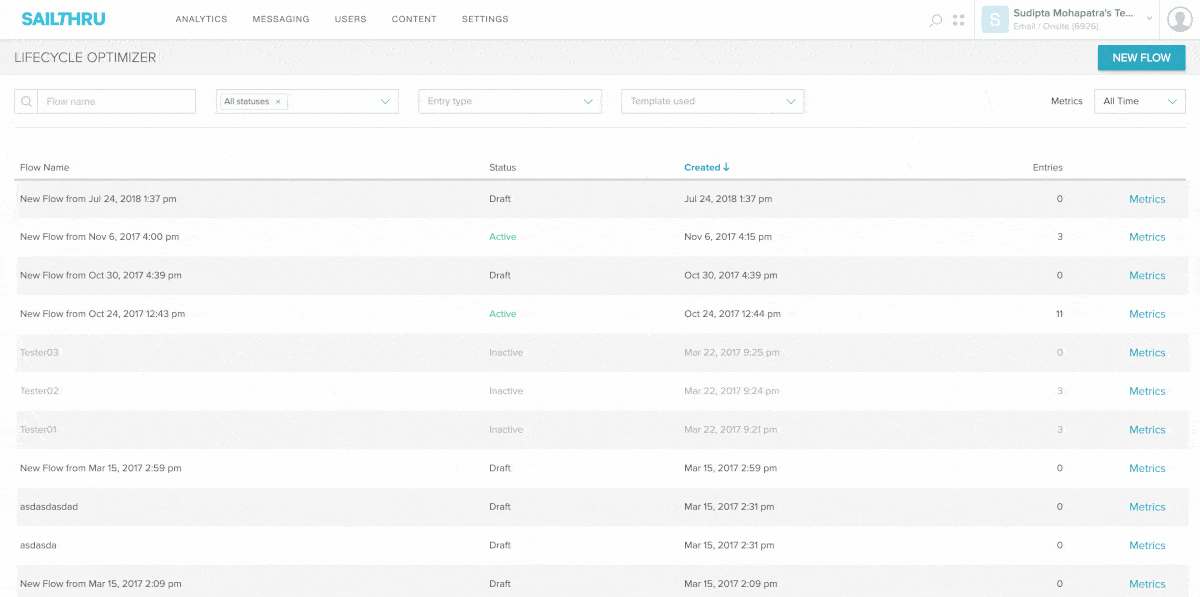This screenshot has width=1200, height=597.
Task: Click the account name Sudipta Mohapatra's
Action: (1073, 13)
